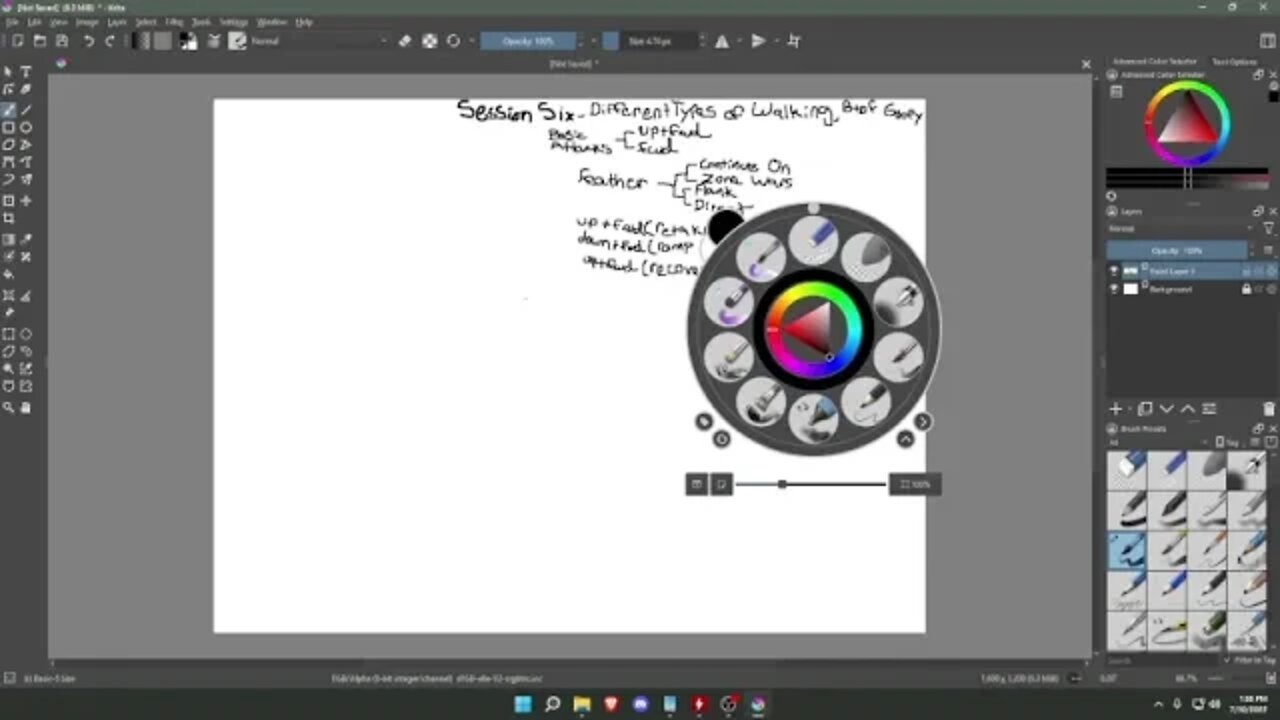Open layer filter funnel dropdown
This screenshot has height=720, width=1280.
click(x=1268, y=229)
